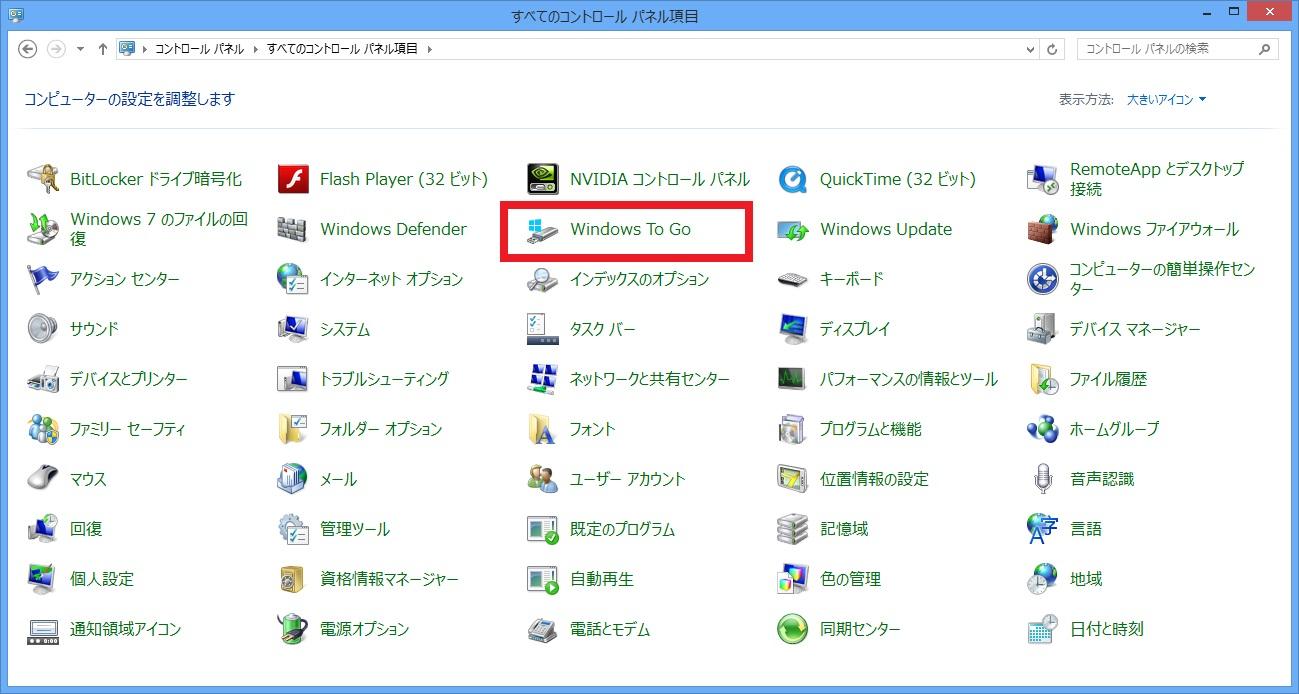Image resolution: width=1299 pixels, height=694 pixels.
Task: Open the 同期センター link
Action: click(x=860, y=629)
